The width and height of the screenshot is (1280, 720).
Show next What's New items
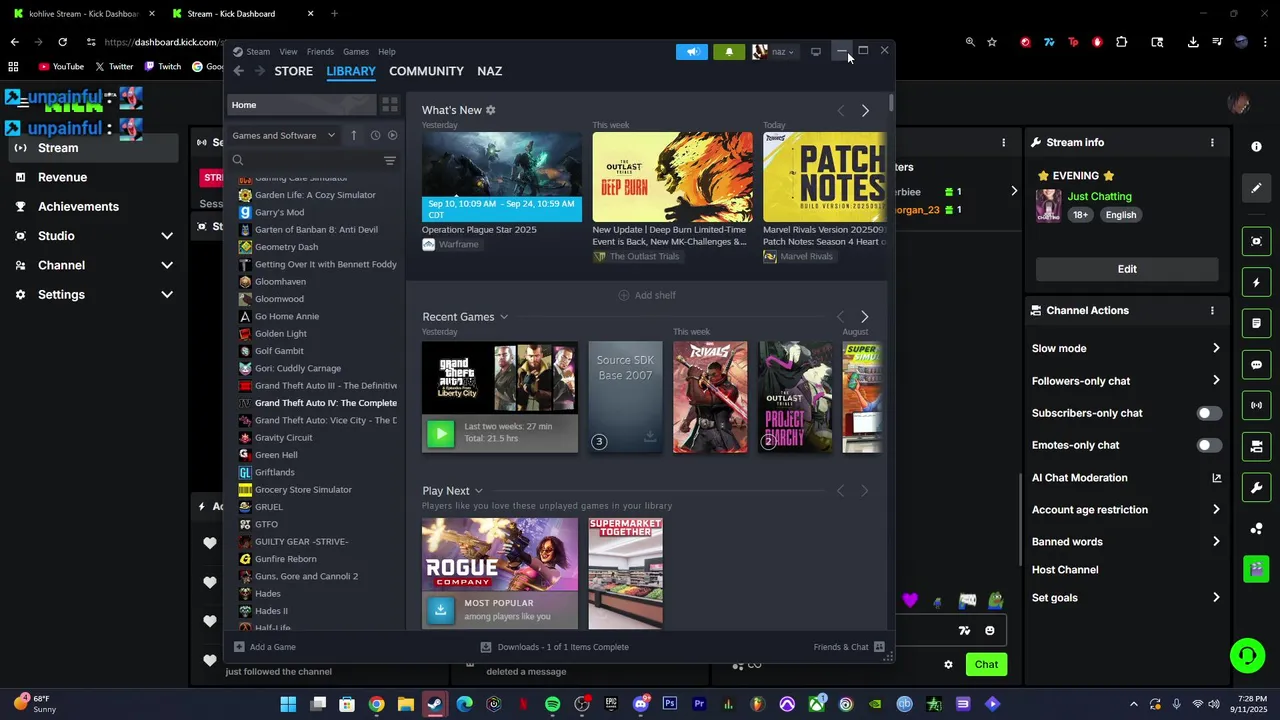865,110
